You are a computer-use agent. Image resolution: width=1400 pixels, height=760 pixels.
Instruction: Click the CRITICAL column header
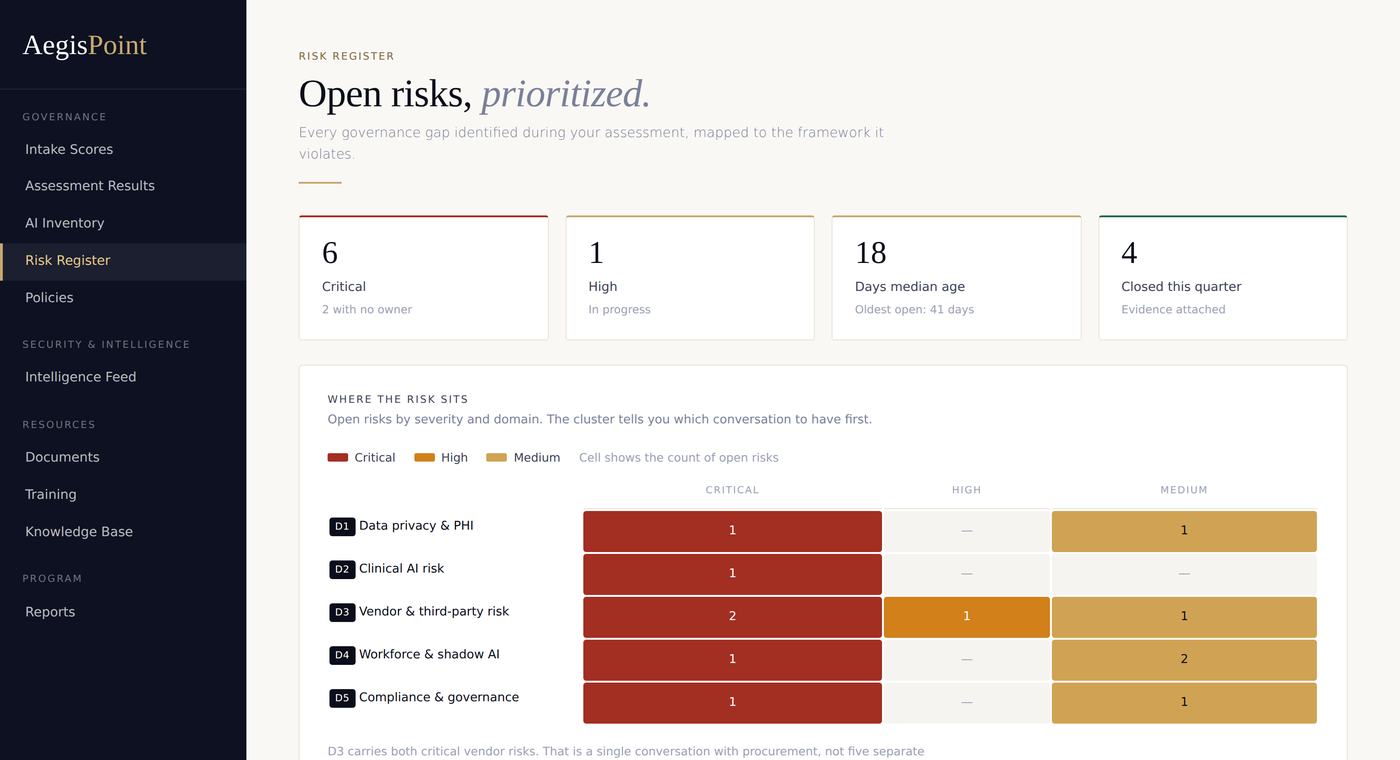(x=732, y=490)
